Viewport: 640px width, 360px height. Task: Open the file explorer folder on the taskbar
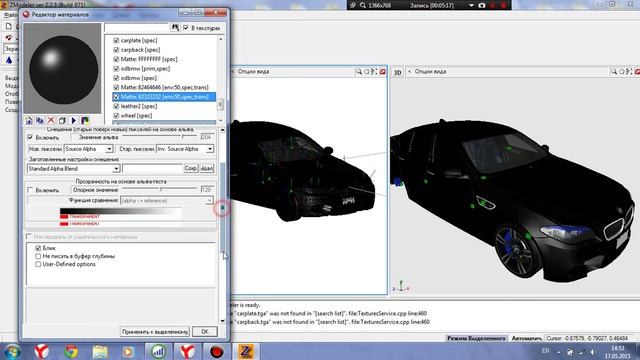[100, 351]
